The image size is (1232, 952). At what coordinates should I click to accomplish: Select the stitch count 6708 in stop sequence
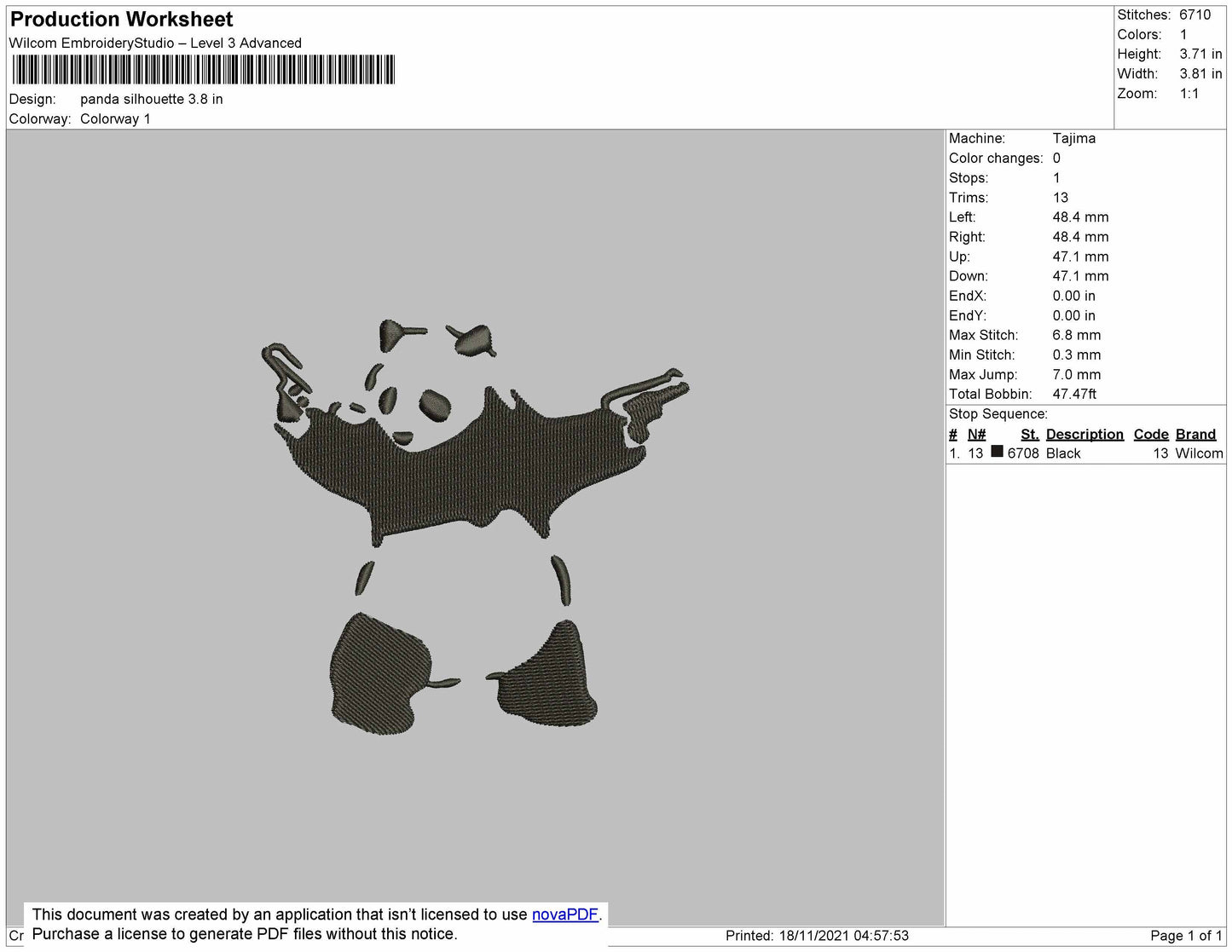click(1023, 453)
